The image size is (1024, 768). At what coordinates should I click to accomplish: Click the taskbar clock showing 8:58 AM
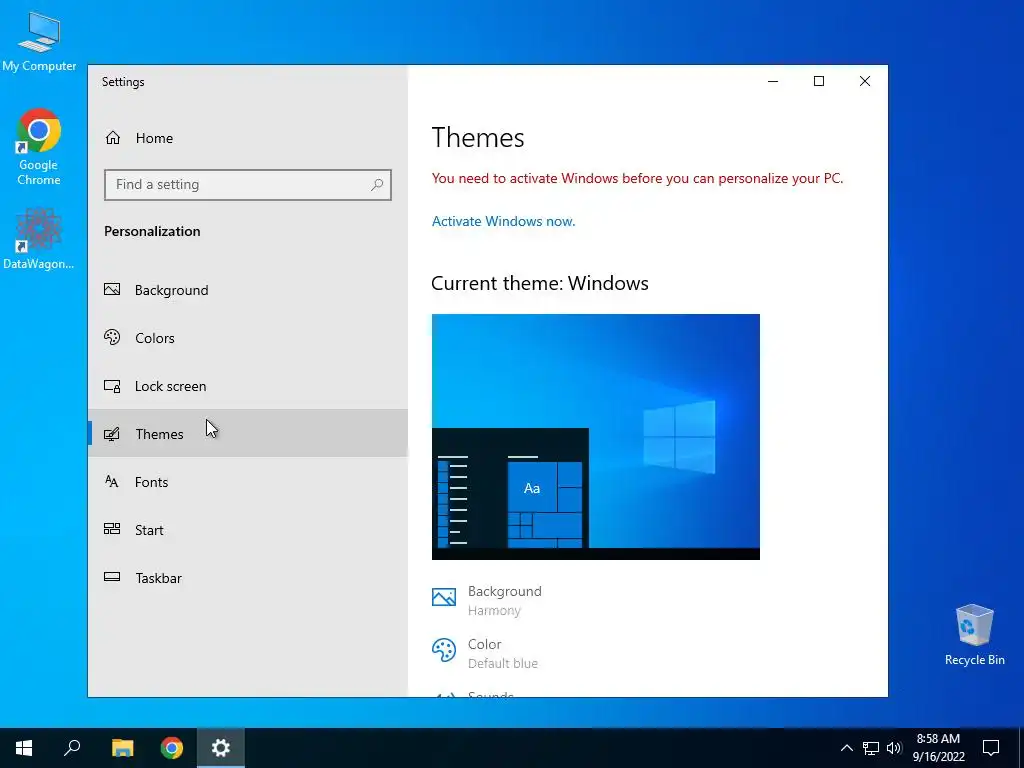[938, 748]
